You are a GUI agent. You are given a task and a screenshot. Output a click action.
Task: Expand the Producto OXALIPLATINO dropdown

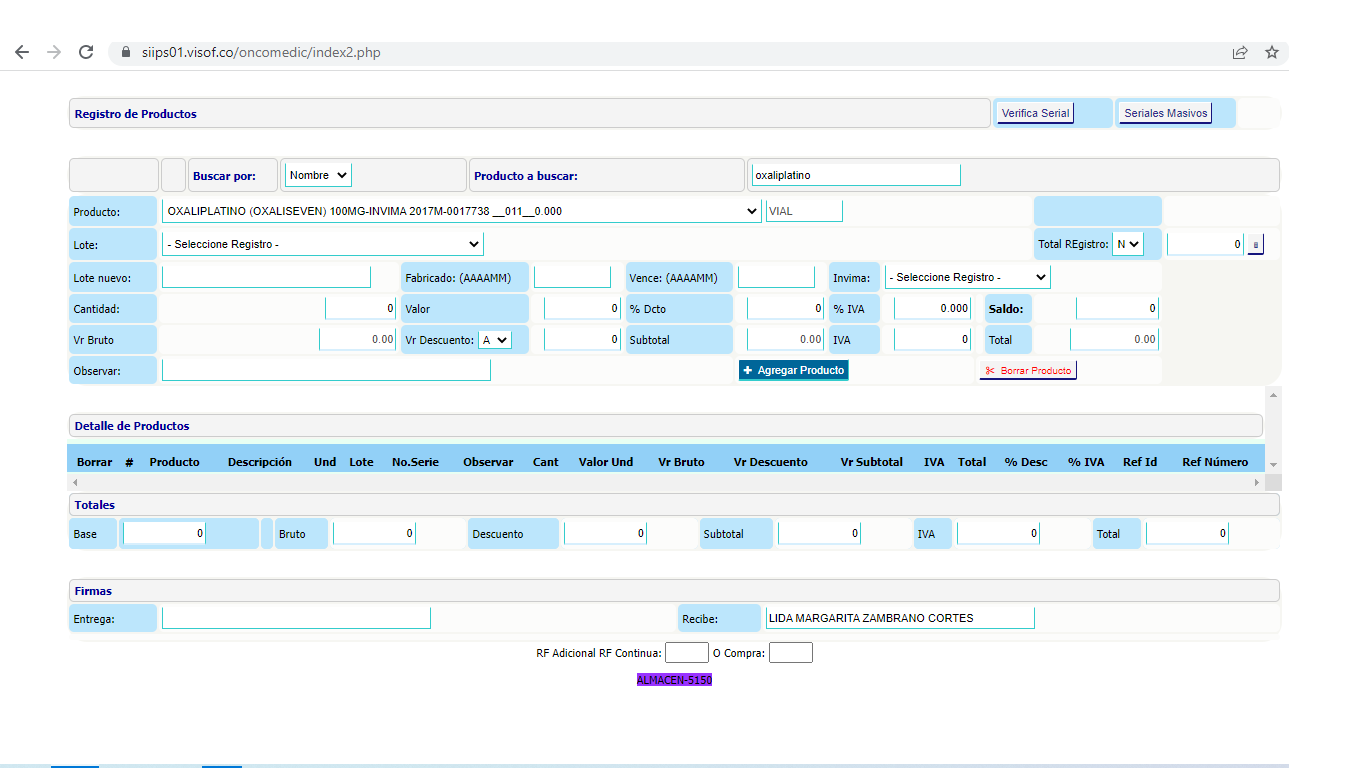tap(461, 211)
